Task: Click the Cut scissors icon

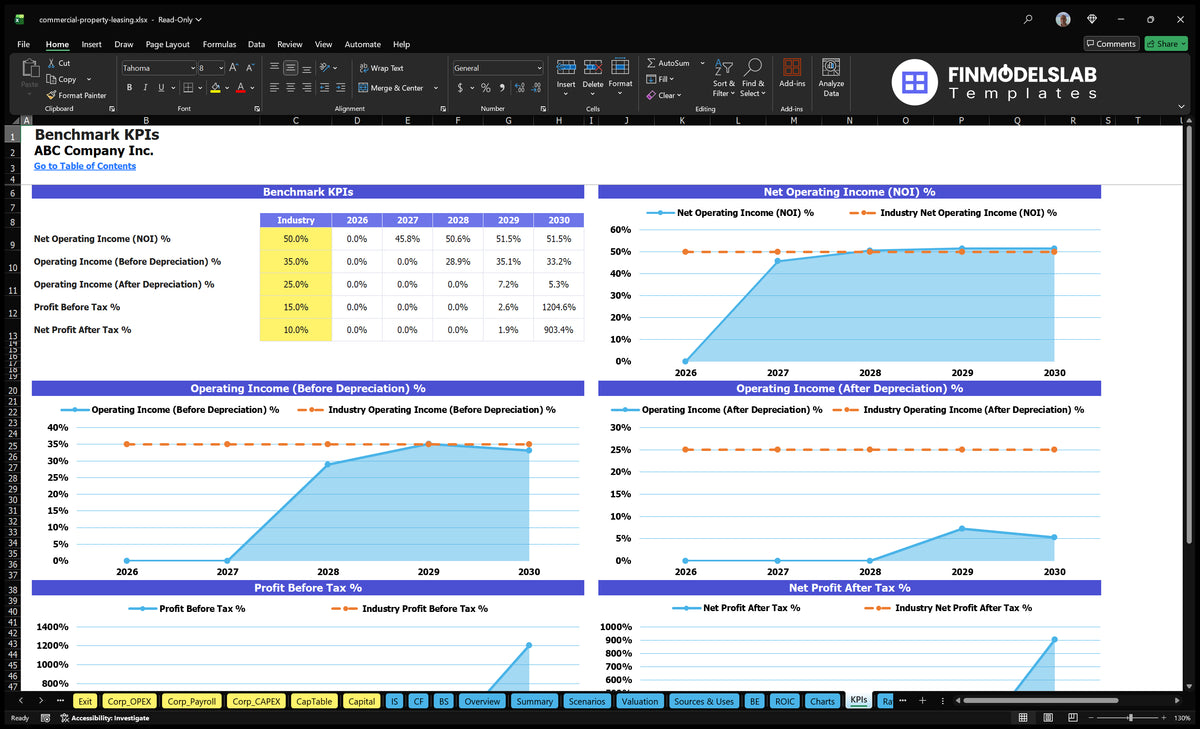Action: click(51, 63)
